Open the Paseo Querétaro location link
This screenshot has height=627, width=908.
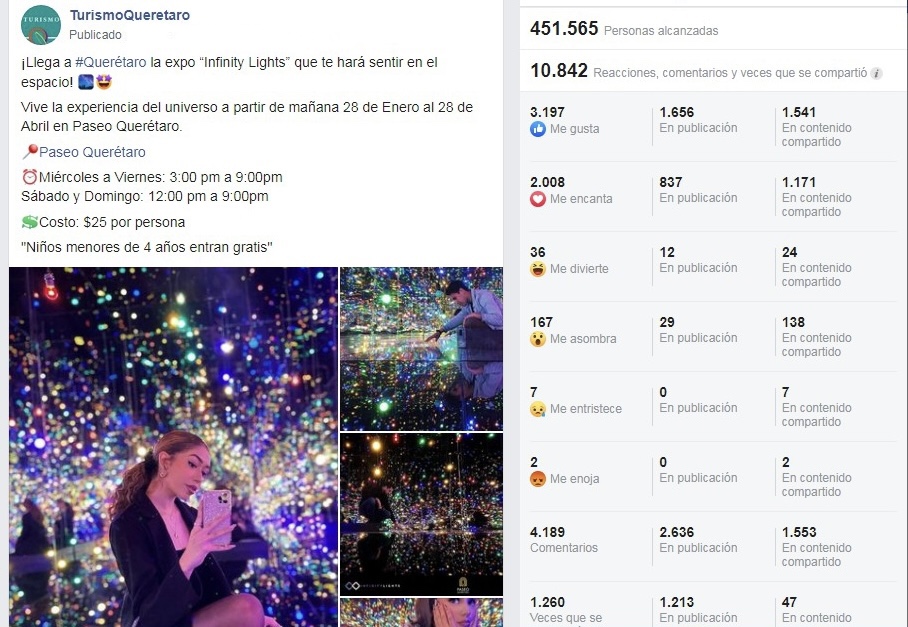92,152
